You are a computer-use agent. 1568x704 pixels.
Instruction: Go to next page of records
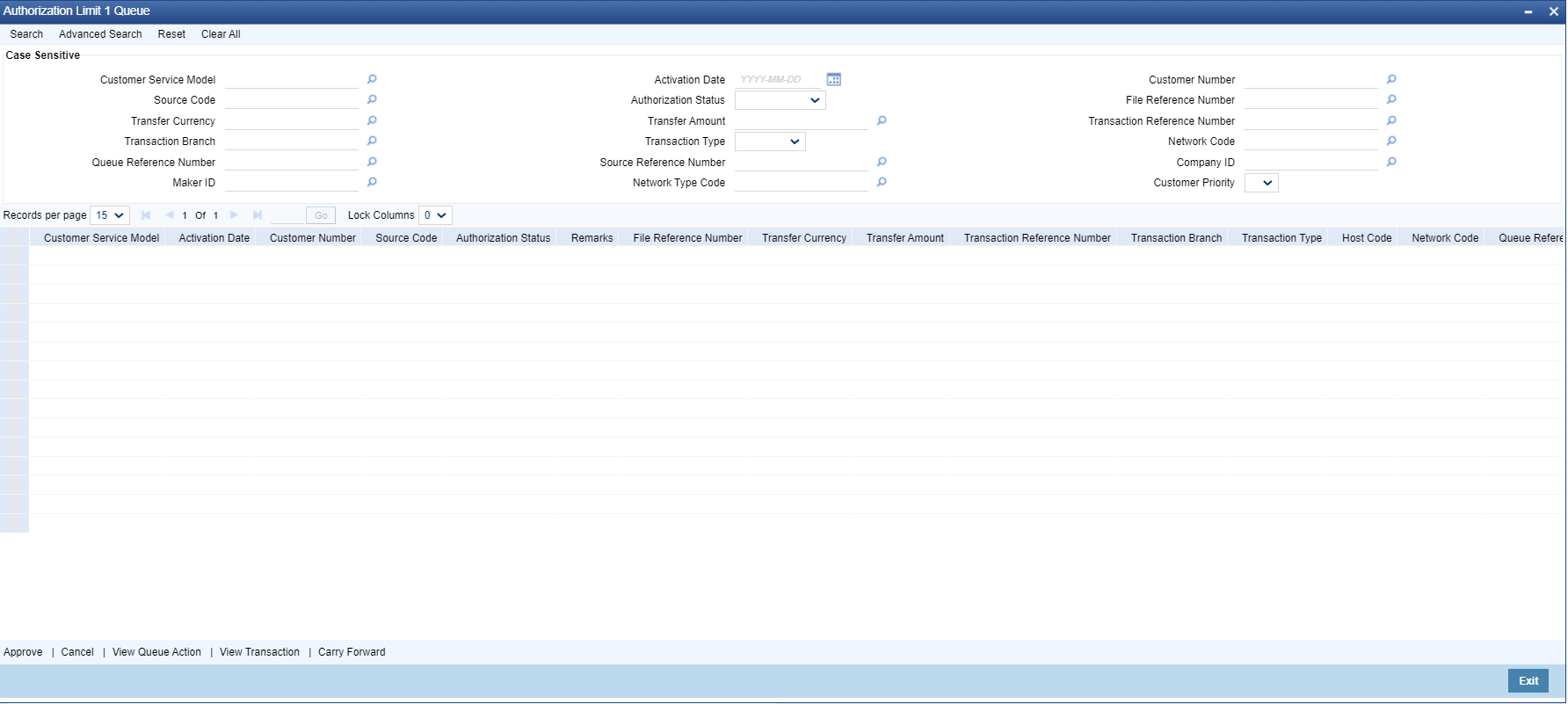point(234,215)
